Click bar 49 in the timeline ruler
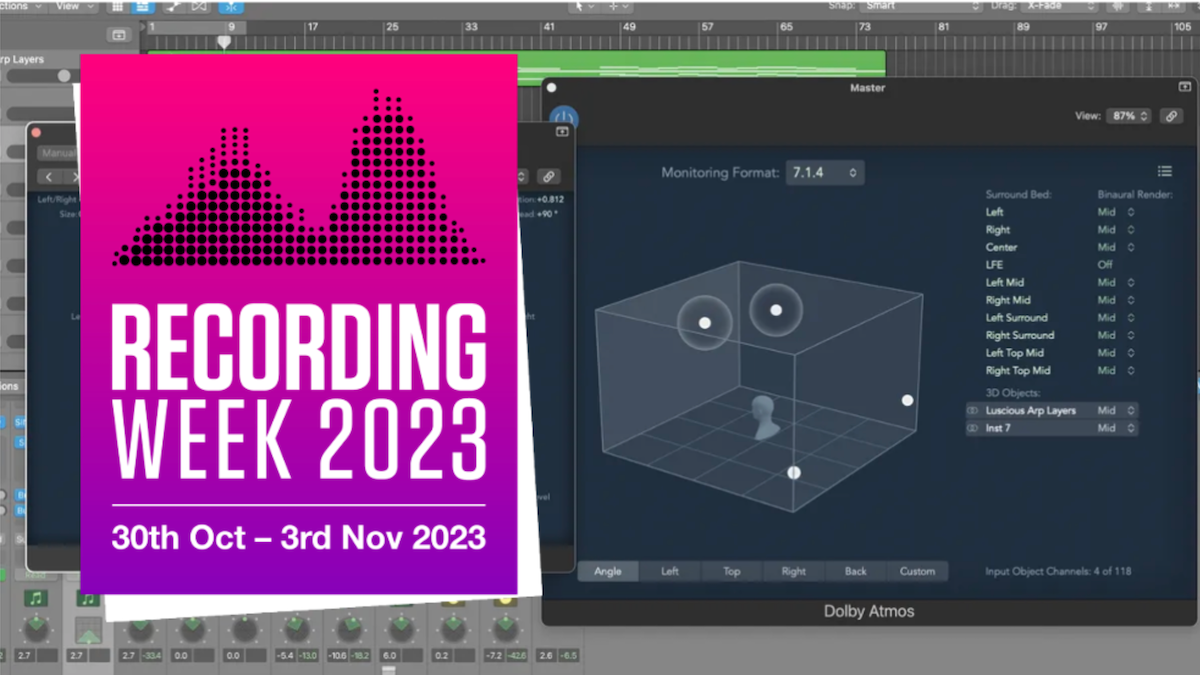Image resolution: width=1200 pixels, height=675 pixels. [631, 29]
